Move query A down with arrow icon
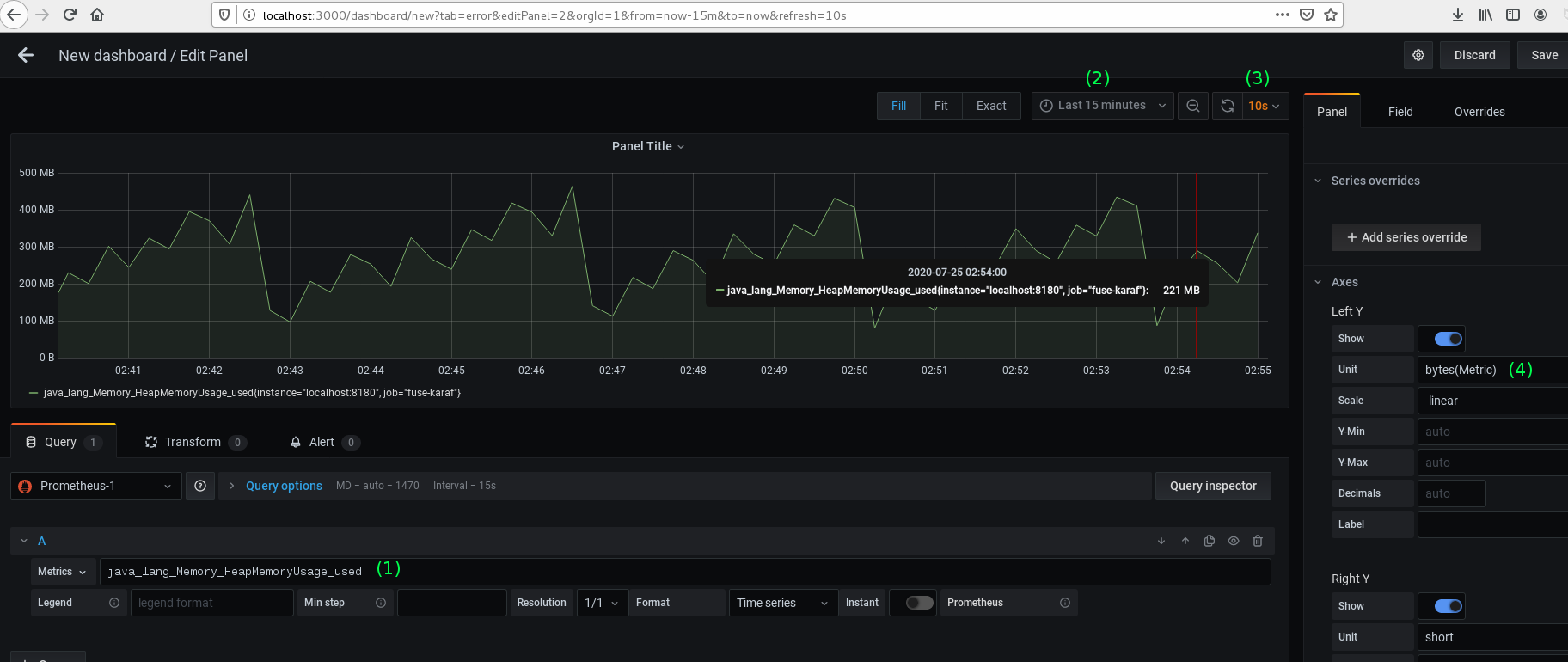1568x662 pixels. 1161,541
